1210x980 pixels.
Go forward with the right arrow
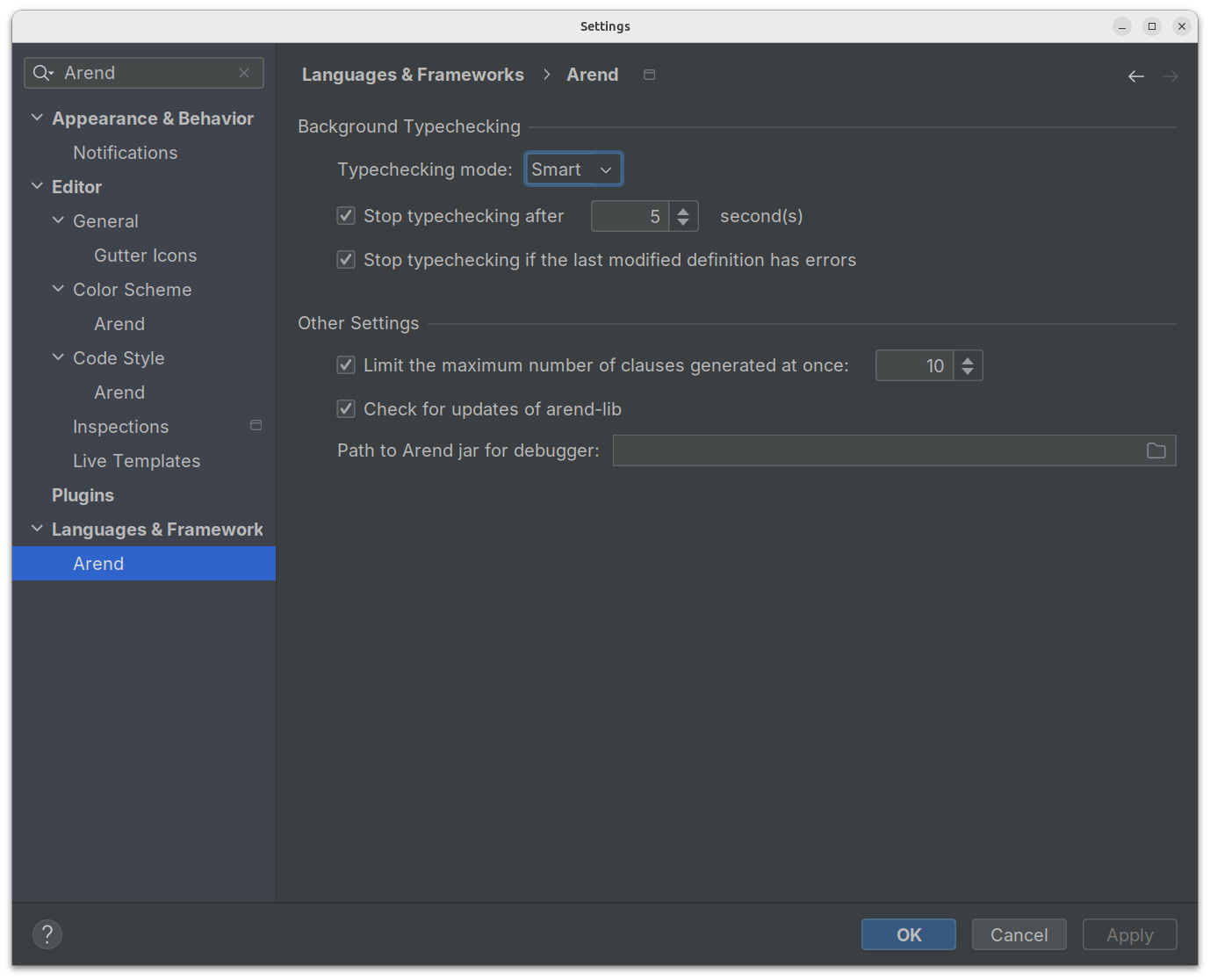pos(1170,76)
